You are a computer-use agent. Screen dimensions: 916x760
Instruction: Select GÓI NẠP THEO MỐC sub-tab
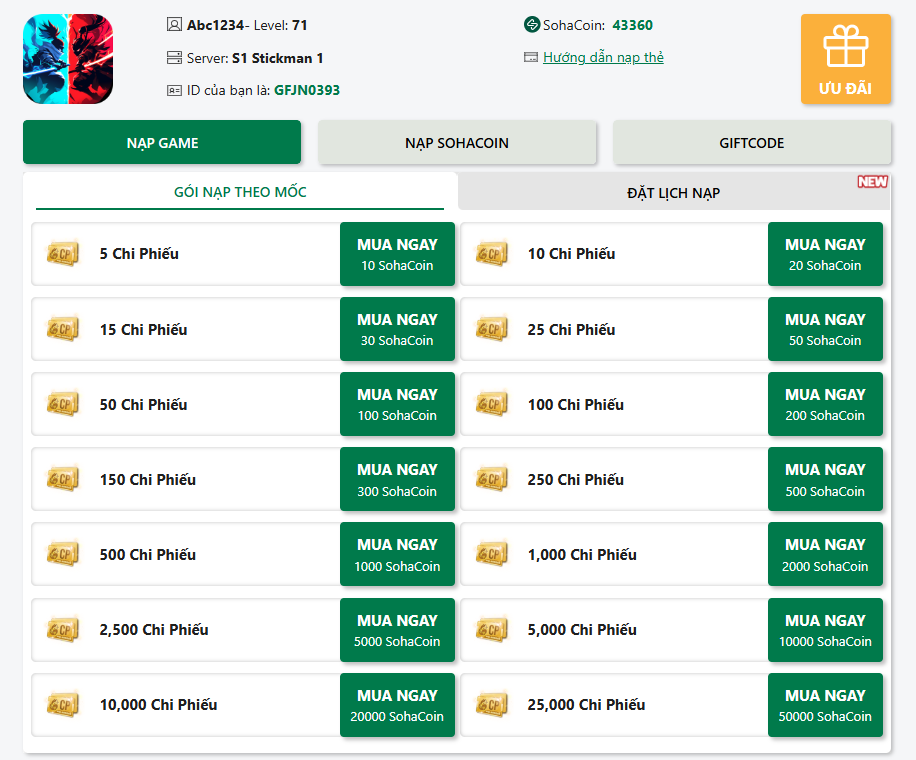pyautogui.click(x=240, y=192)
